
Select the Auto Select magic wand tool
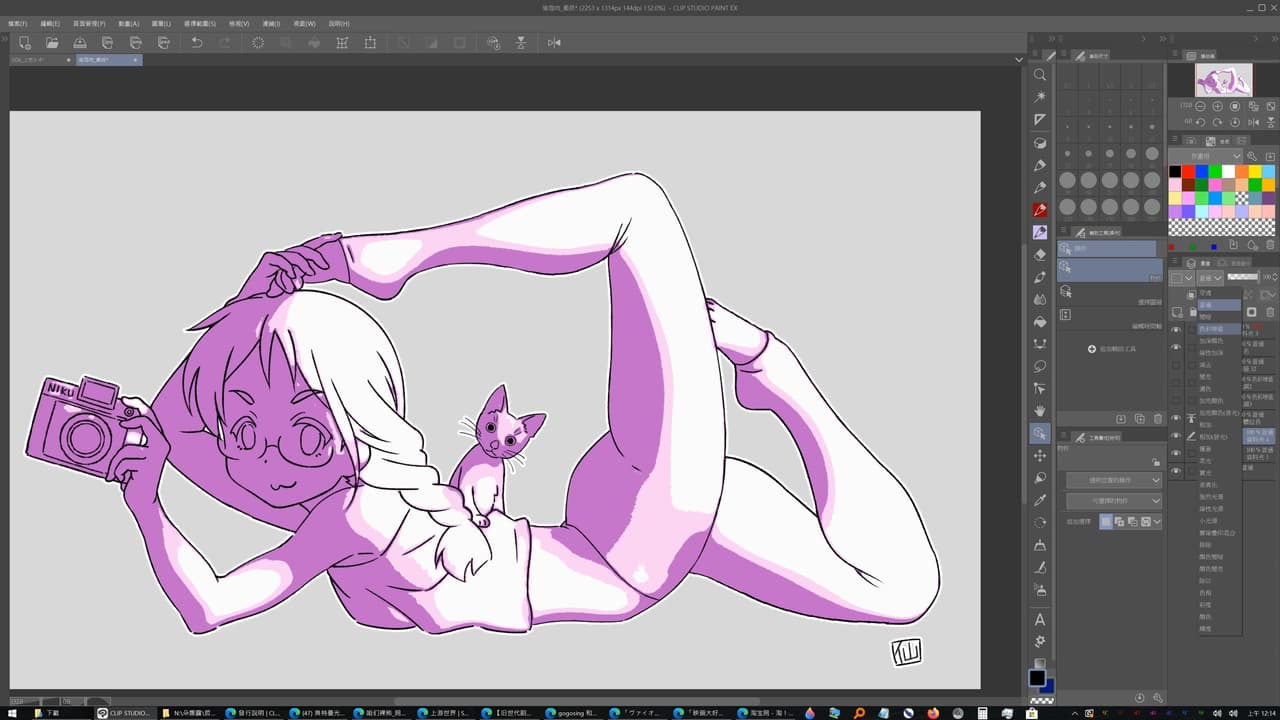pyautogui.click(x=1040, y=97)
